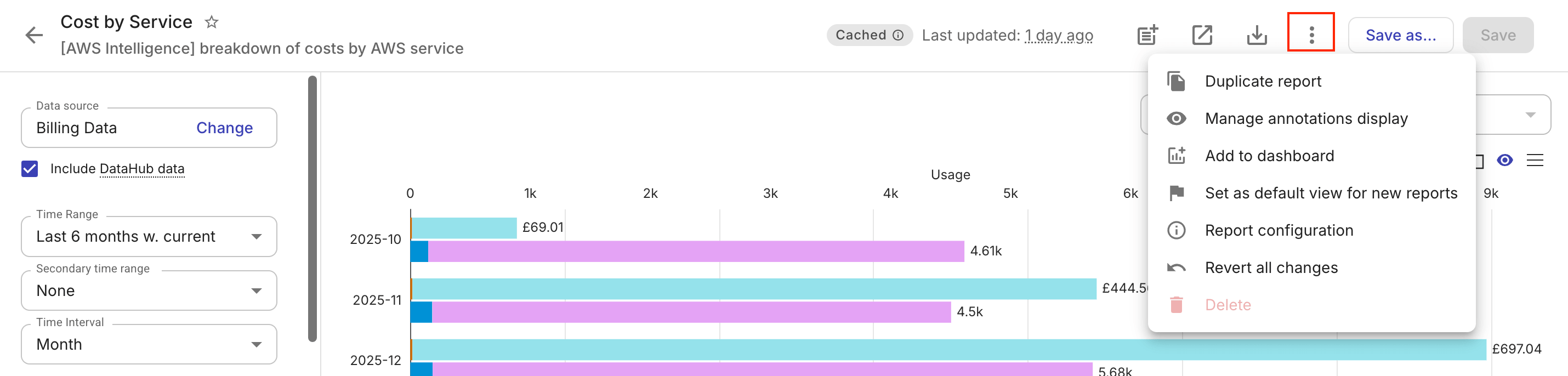Star the Cost by Service report

[x=211, y=22]
